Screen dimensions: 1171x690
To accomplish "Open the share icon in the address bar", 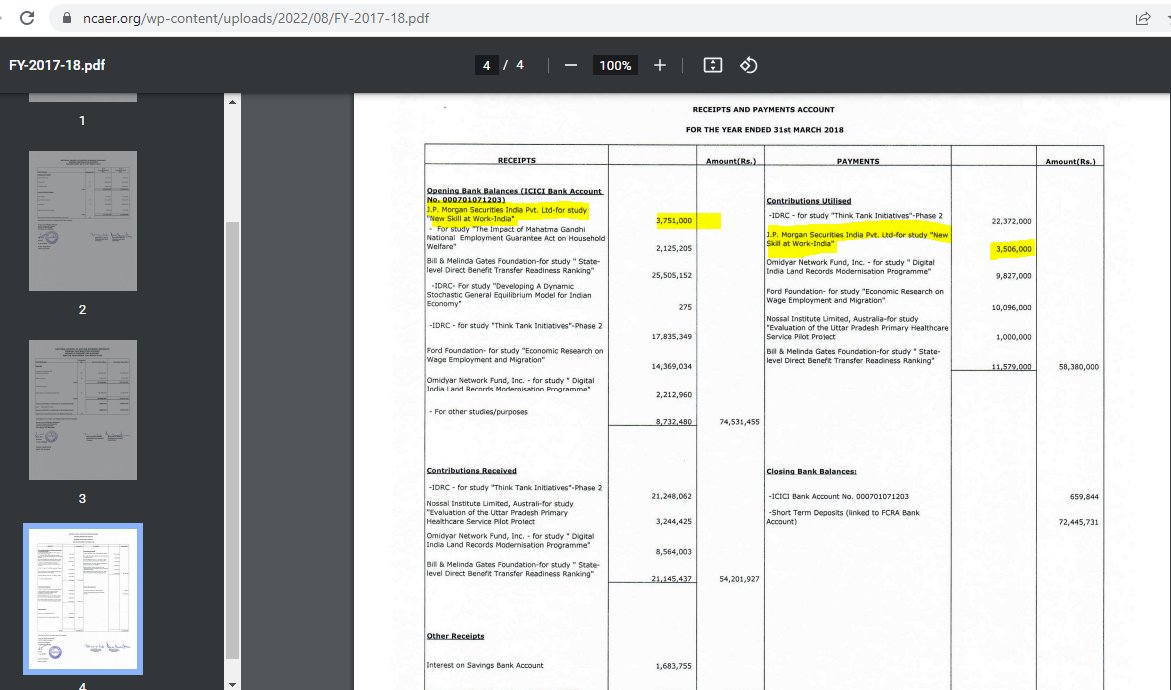I will [1143, 19].
